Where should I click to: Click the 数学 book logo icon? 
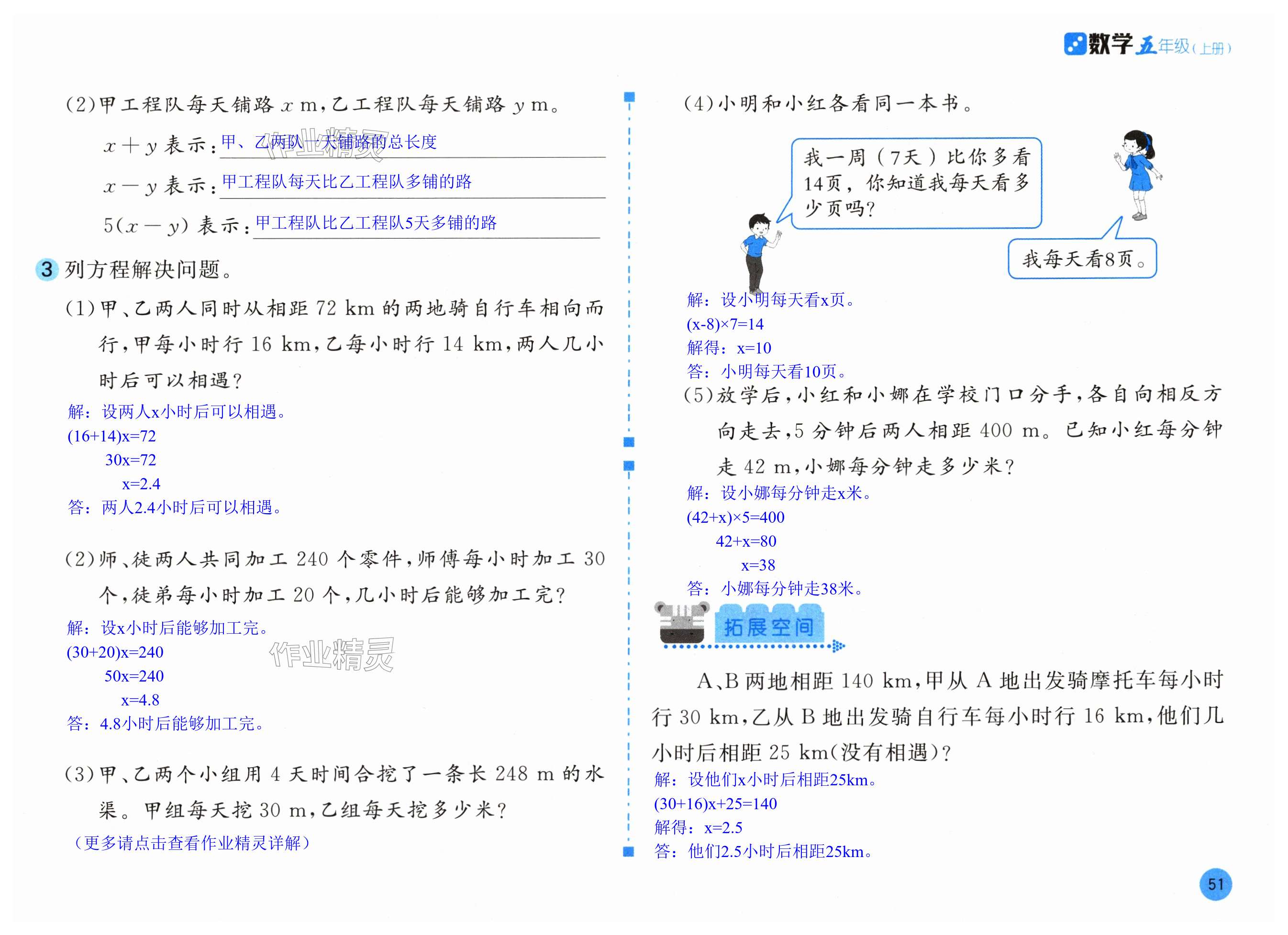(x=1075, y=44)
